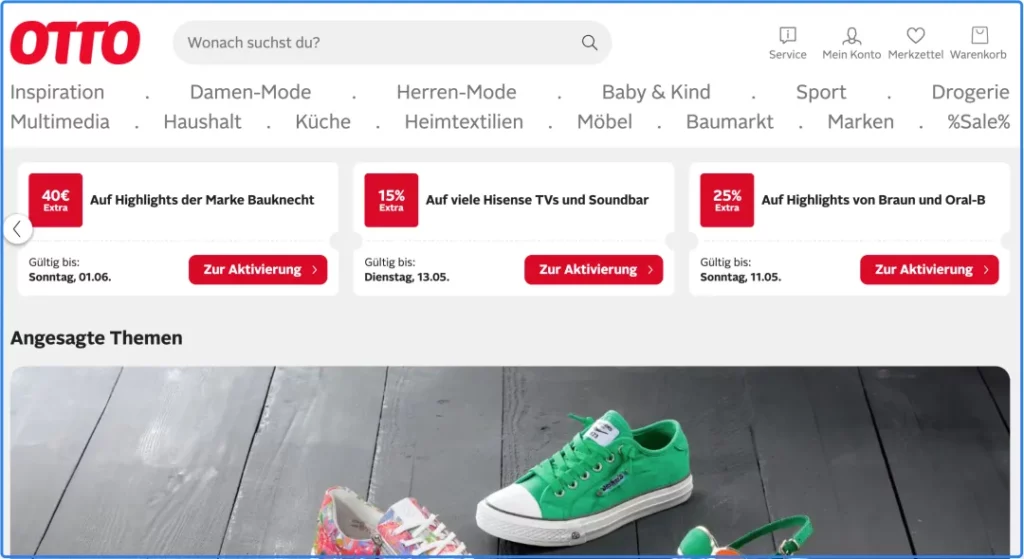The height and width of the screenshot is (559, 1024).
Task: Click the search magnifier icon
Action: [589, 42]
